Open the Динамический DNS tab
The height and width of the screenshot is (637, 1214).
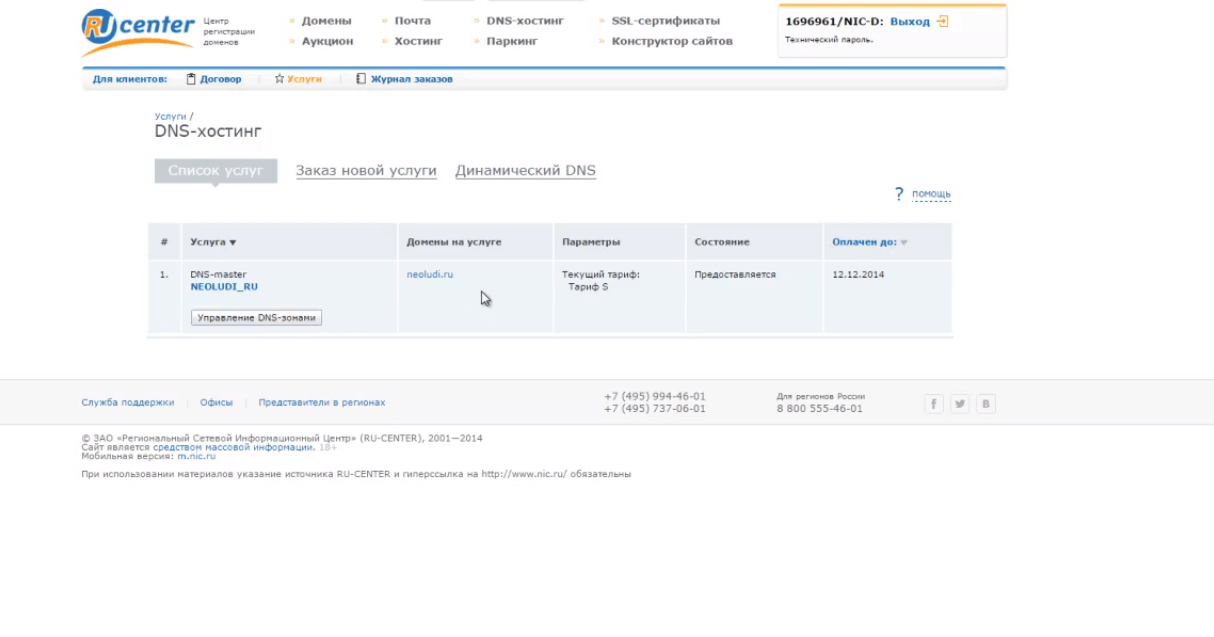(525, 171)
